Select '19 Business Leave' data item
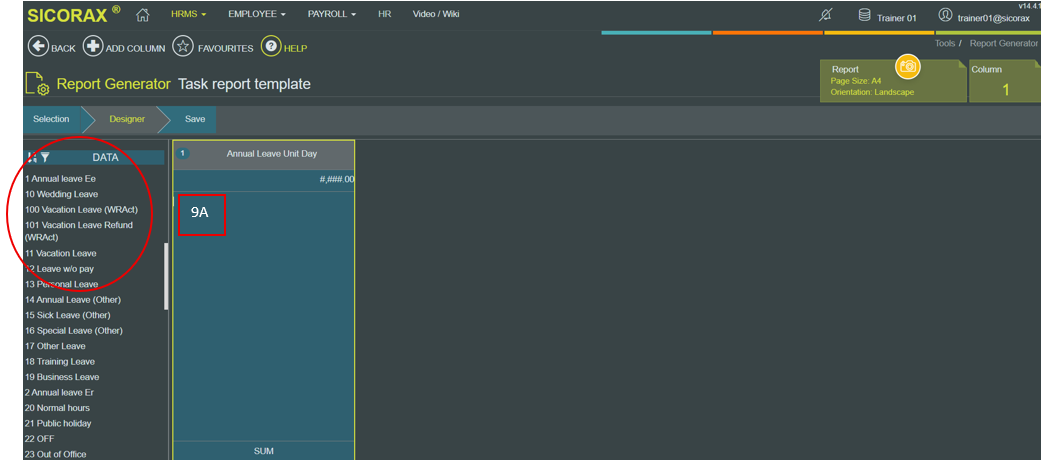Viewport: 1042px width, 460px height. 60,377
